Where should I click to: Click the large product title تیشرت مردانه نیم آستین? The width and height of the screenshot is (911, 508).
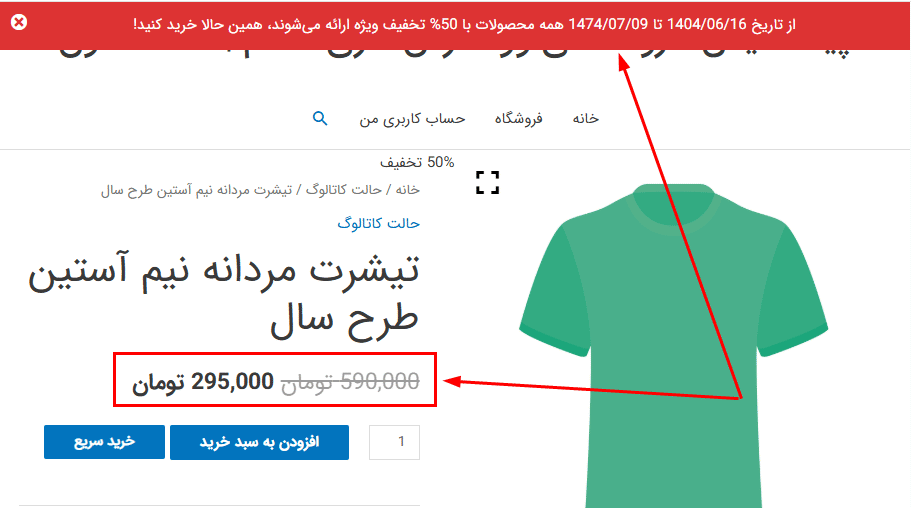(224, 296)
